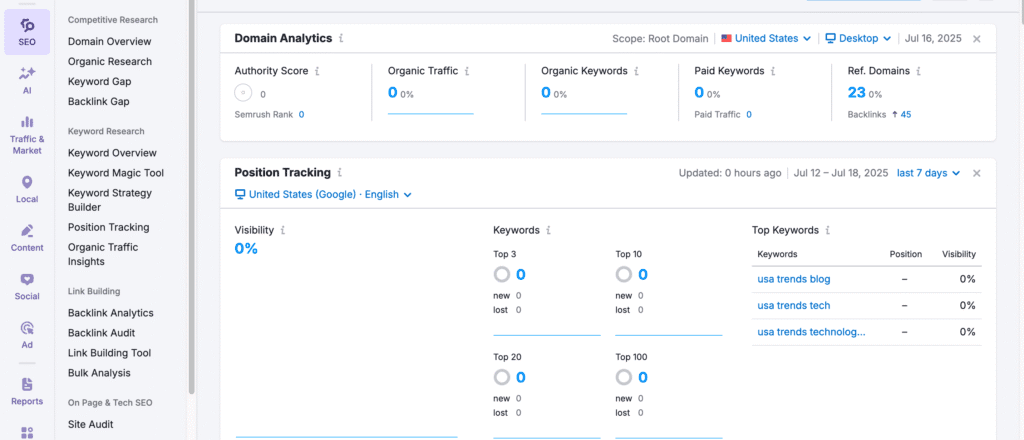Open the SEO section in sidebar

coord(27,31)
